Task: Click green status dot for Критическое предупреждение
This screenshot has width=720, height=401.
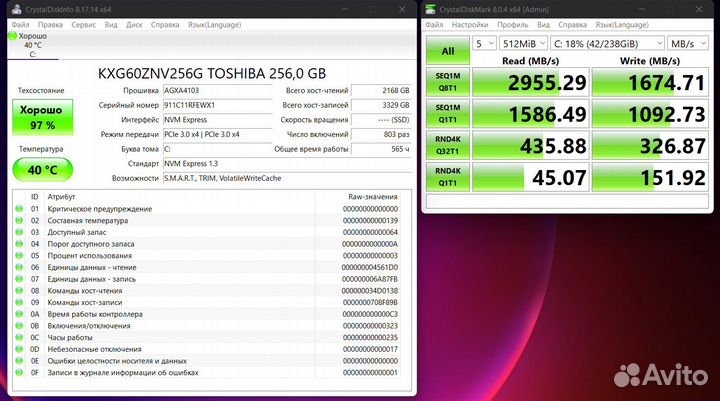Action: (x=19, y=209)
